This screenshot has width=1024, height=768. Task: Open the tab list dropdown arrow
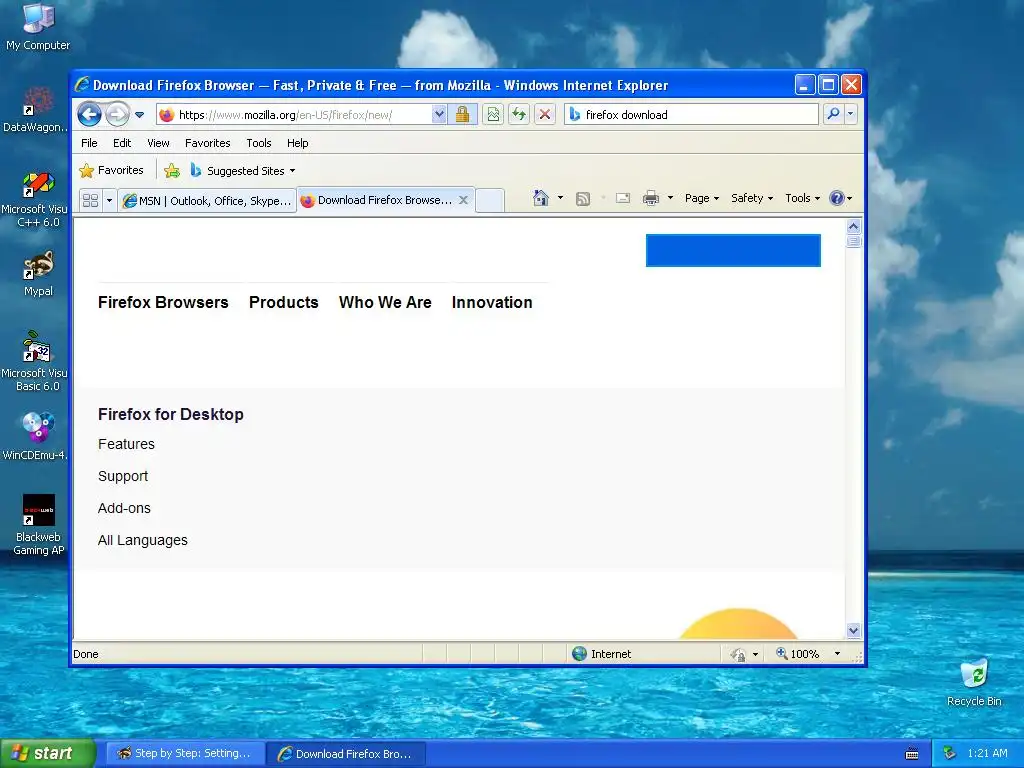109,200
